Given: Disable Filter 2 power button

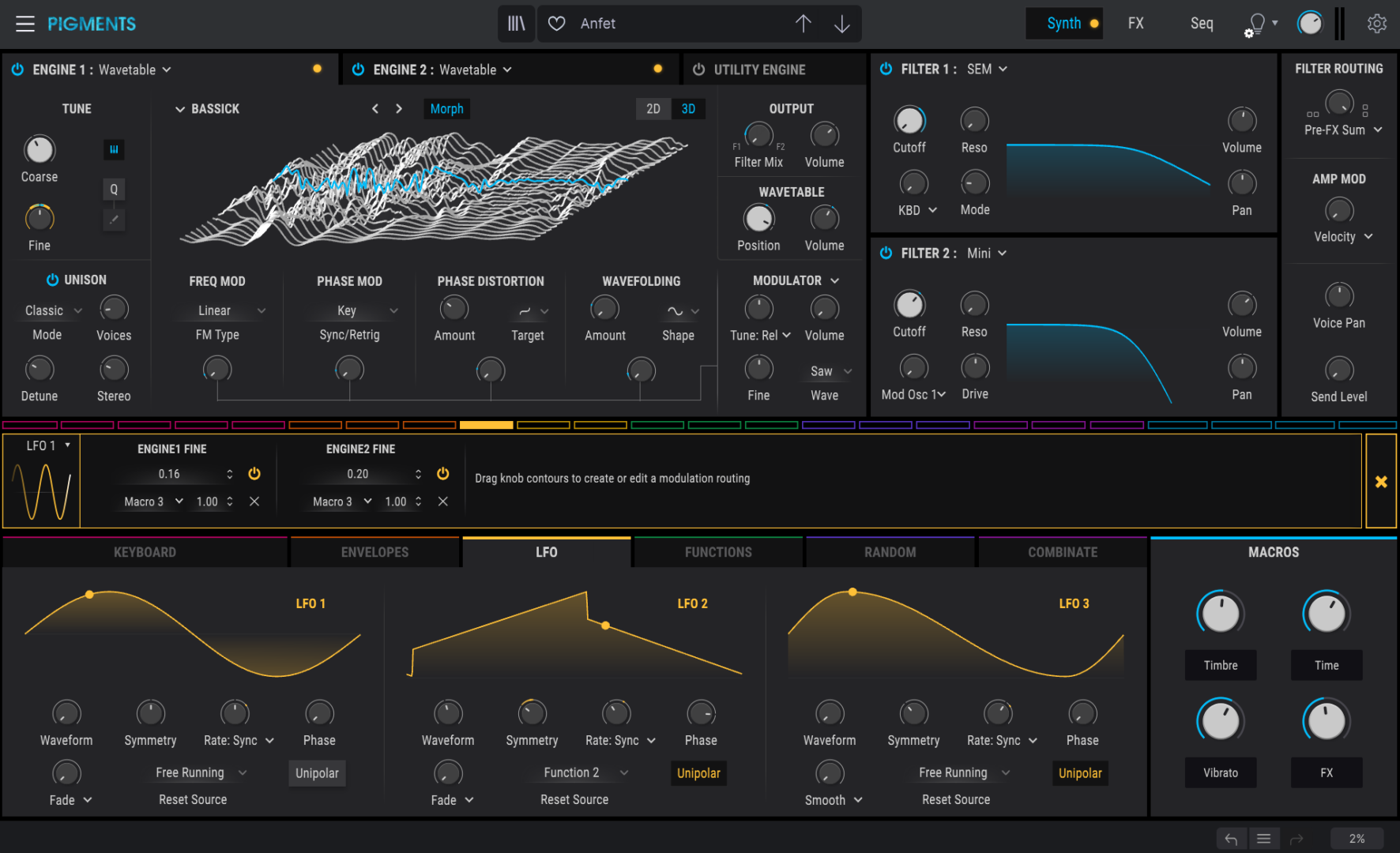Looking at the screenshot, I should (x=886, y=253).
